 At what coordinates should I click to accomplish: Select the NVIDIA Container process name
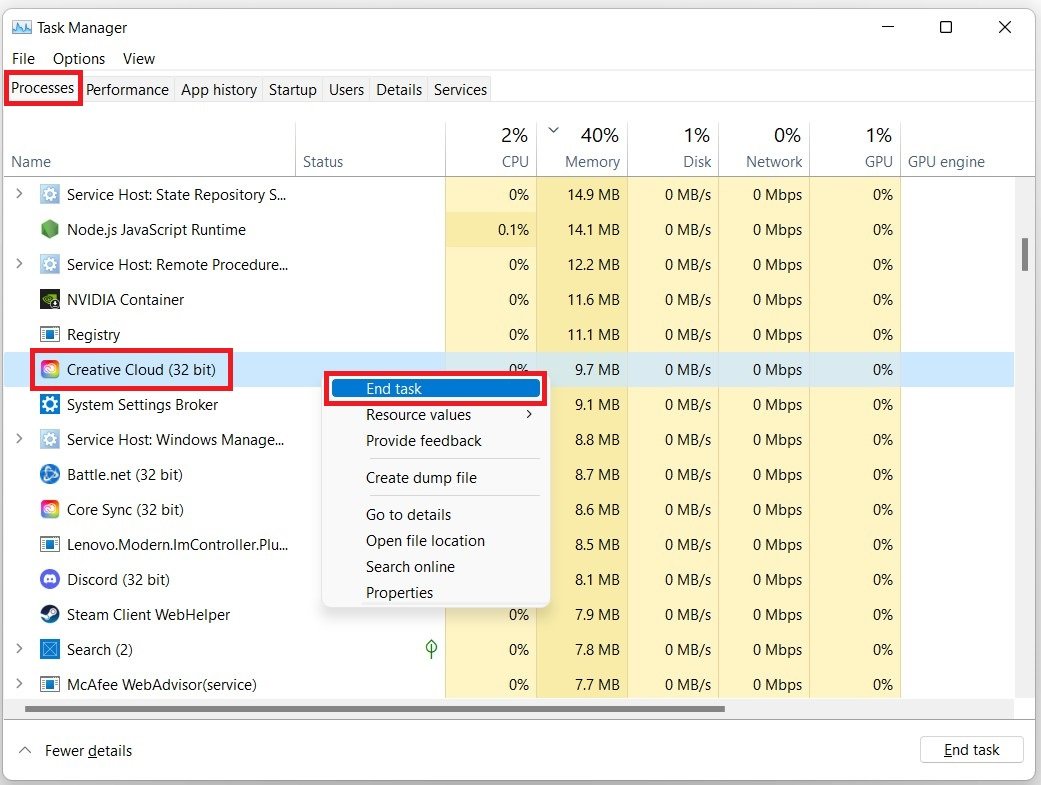pyautogui.click(x=125, y=300)
